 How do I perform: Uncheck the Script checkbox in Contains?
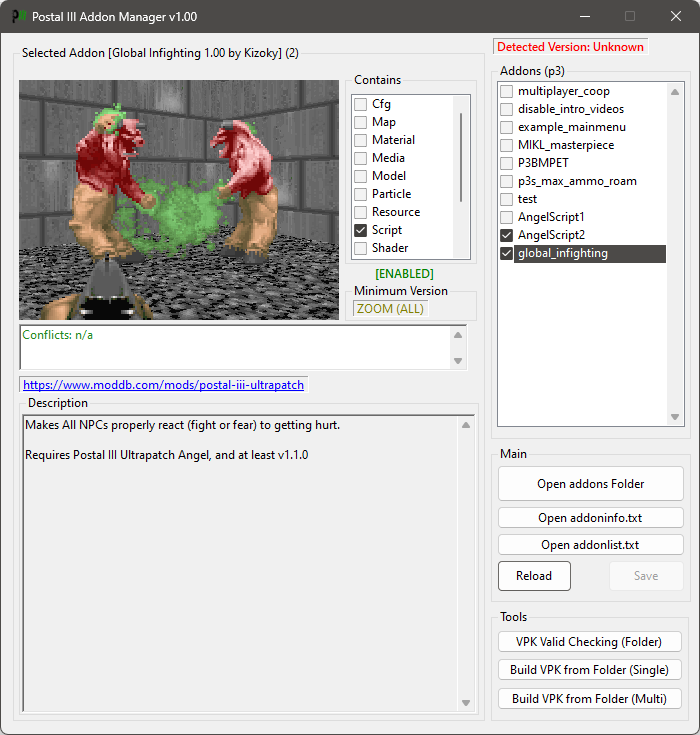point(361,230)
